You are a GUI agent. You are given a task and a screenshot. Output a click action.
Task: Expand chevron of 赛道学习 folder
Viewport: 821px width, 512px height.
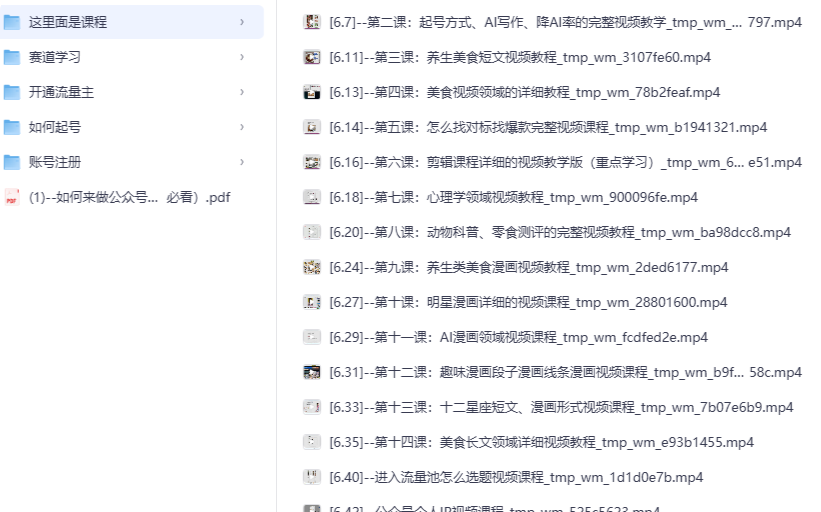pos(242,57)
